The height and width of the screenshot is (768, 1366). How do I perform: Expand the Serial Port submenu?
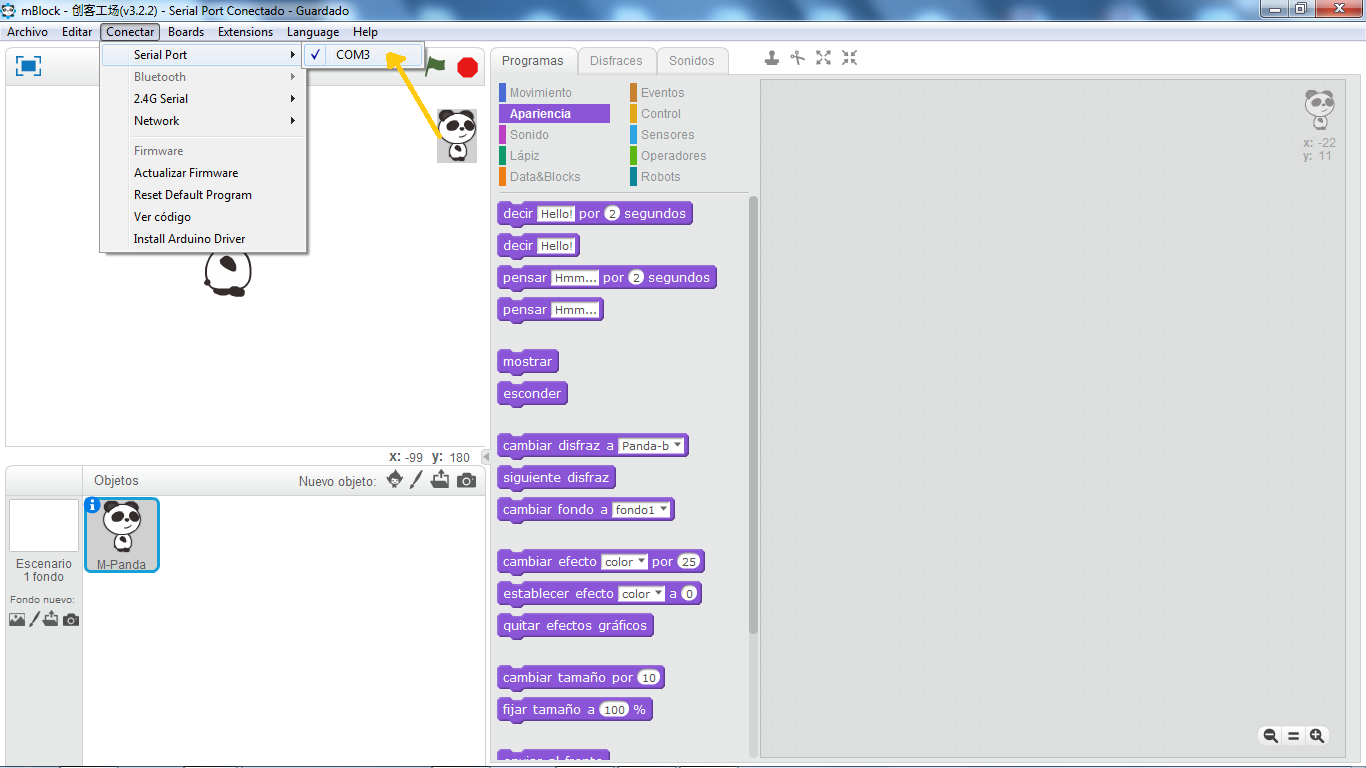(203, 55)
